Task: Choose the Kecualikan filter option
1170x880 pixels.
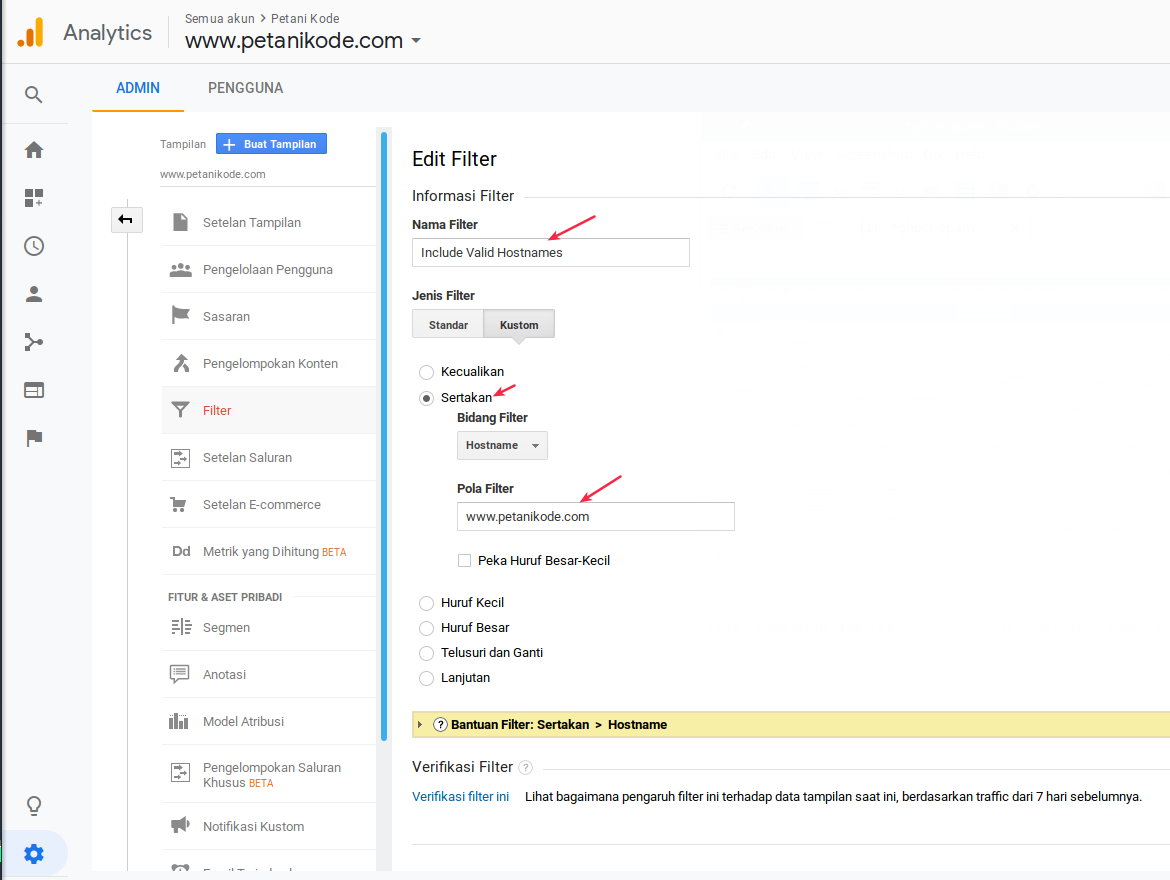Action: (x=426, y=371)
